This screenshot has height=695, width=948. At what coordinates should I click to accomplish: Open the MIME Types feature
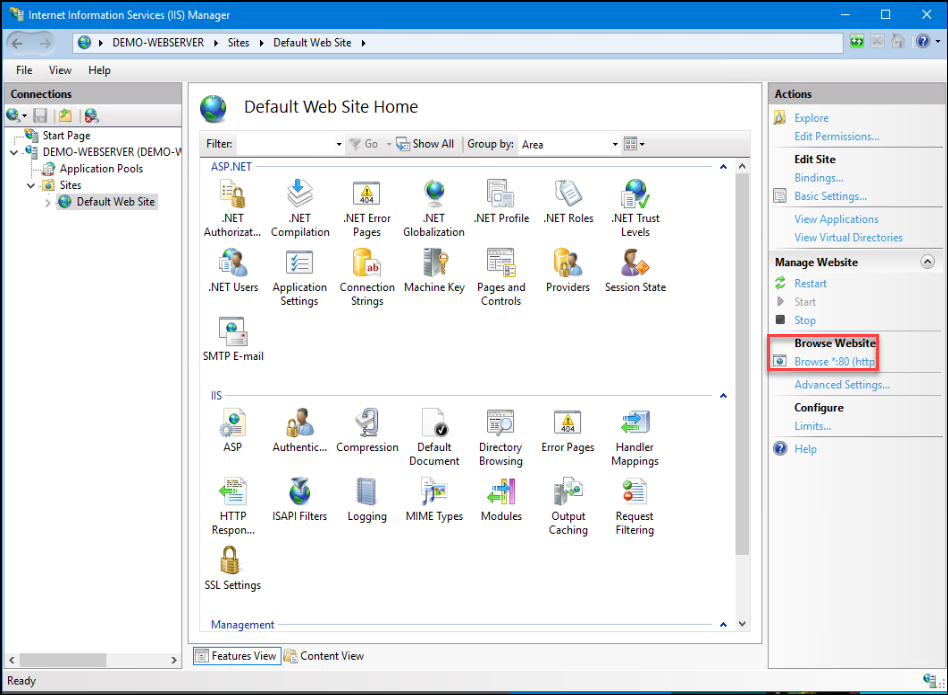coord(434,500)
